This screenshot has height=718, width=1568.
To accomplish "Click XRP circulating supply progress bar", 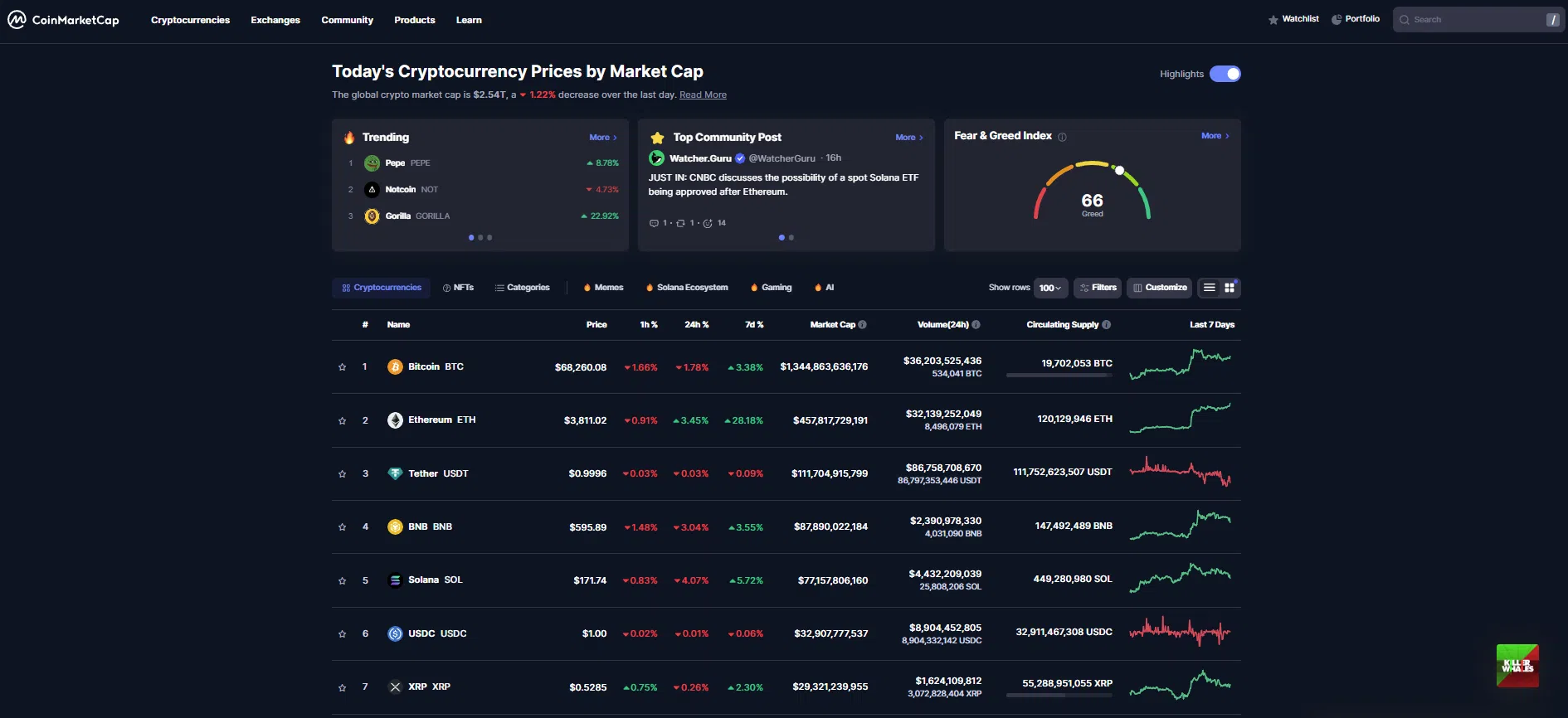I will click(x=1059, y=696).
